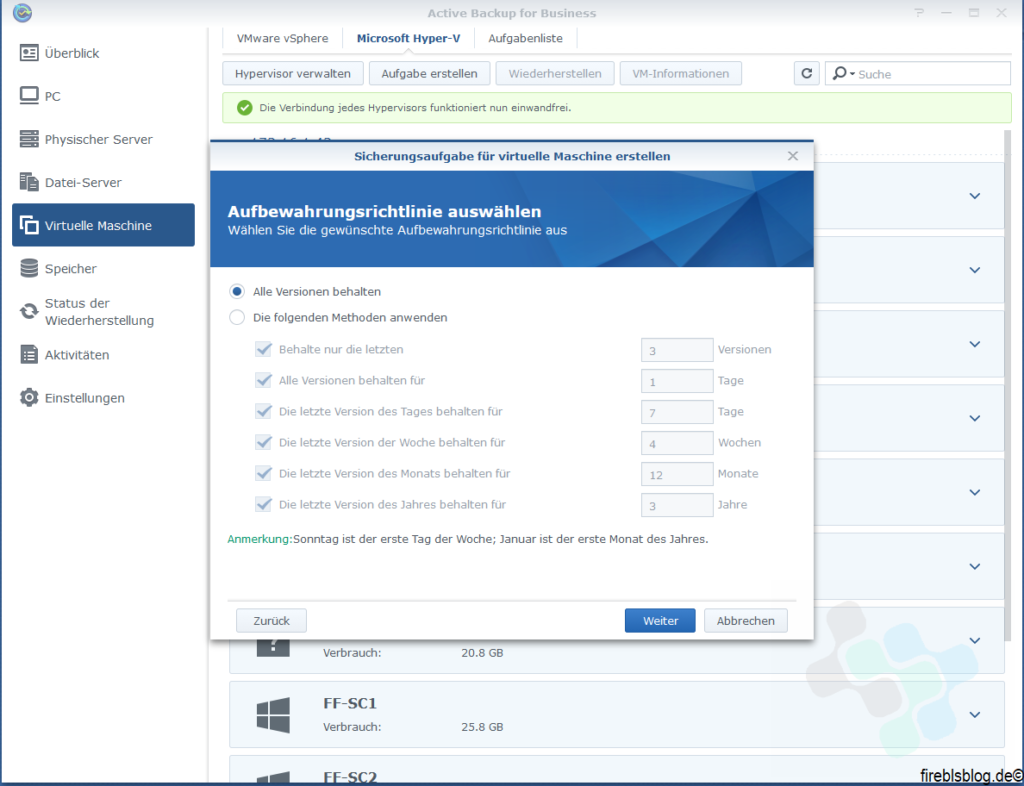Click the VM list vertical scrollbar

pyautogui.click(x=1008, y=385)
